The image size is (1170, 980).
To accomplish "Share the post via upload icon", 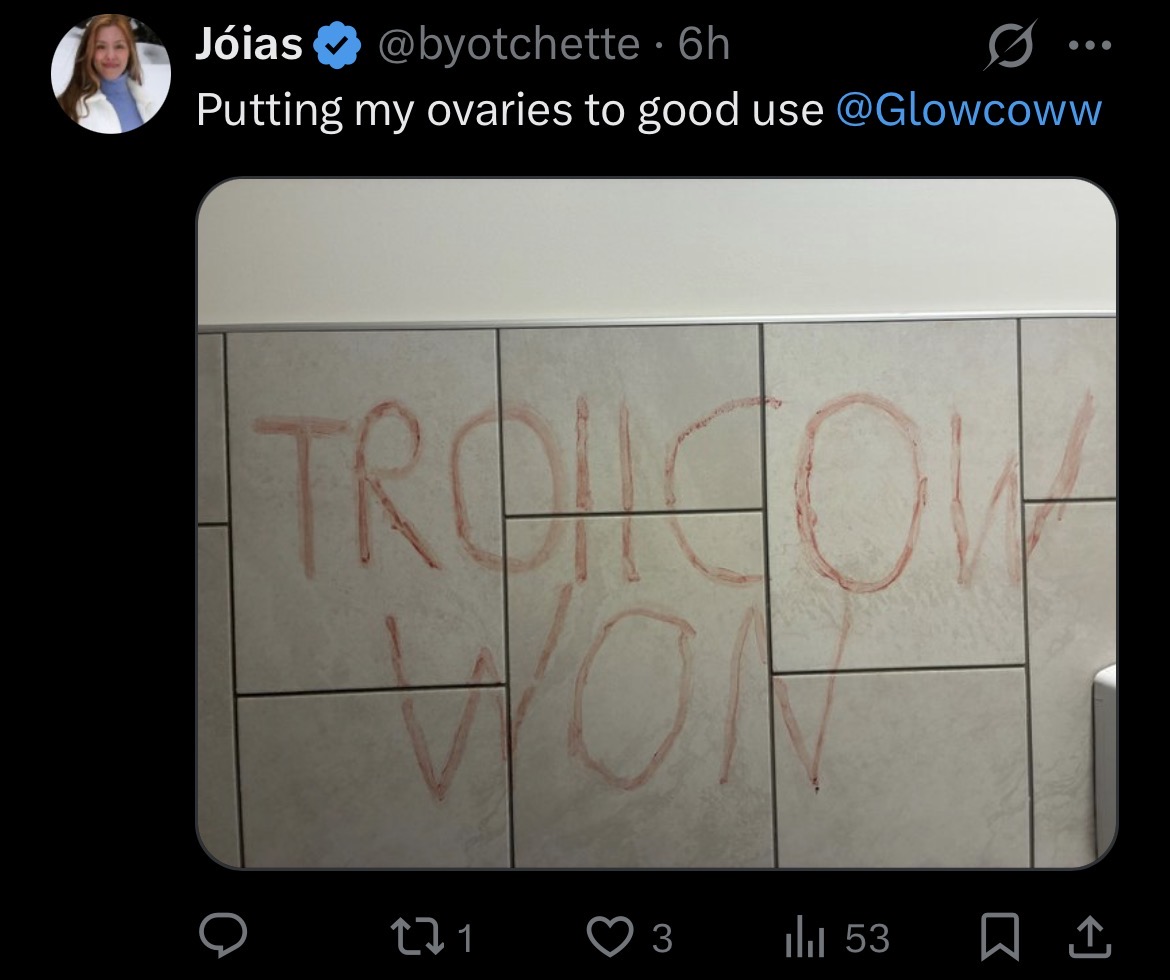I will [1089, 937].
